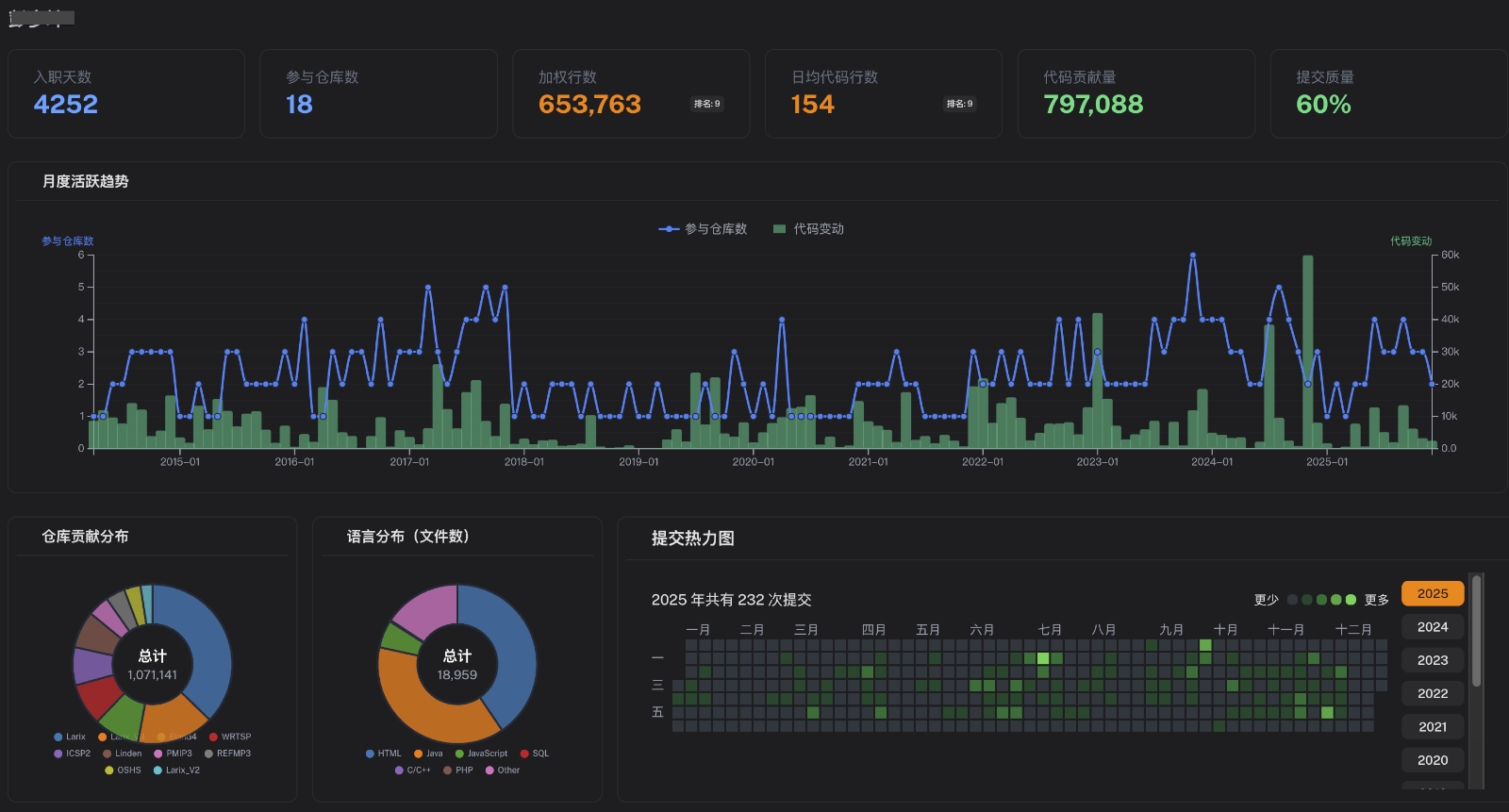Click the Java orange legend marker
Screen dimensions: 1509x812
[418, 754]
